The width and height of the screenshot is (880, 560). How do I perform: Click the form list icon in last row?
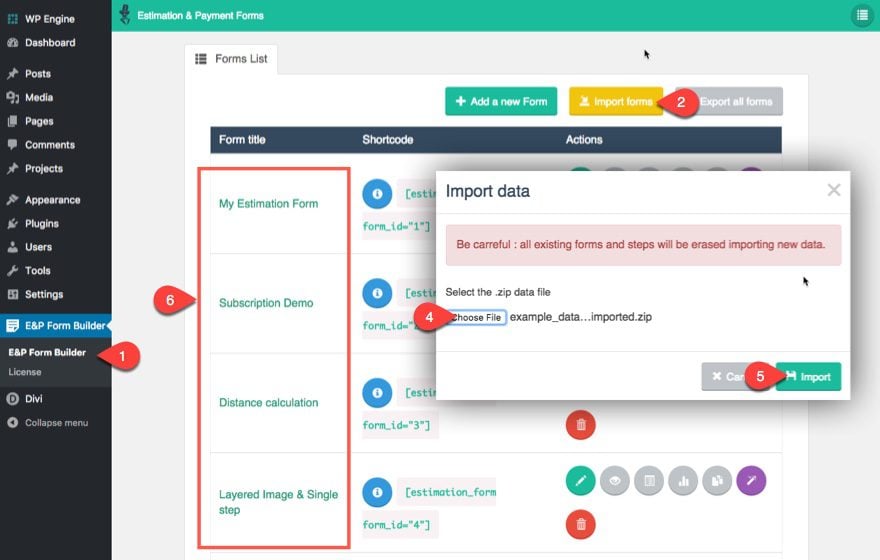(649, 481)
